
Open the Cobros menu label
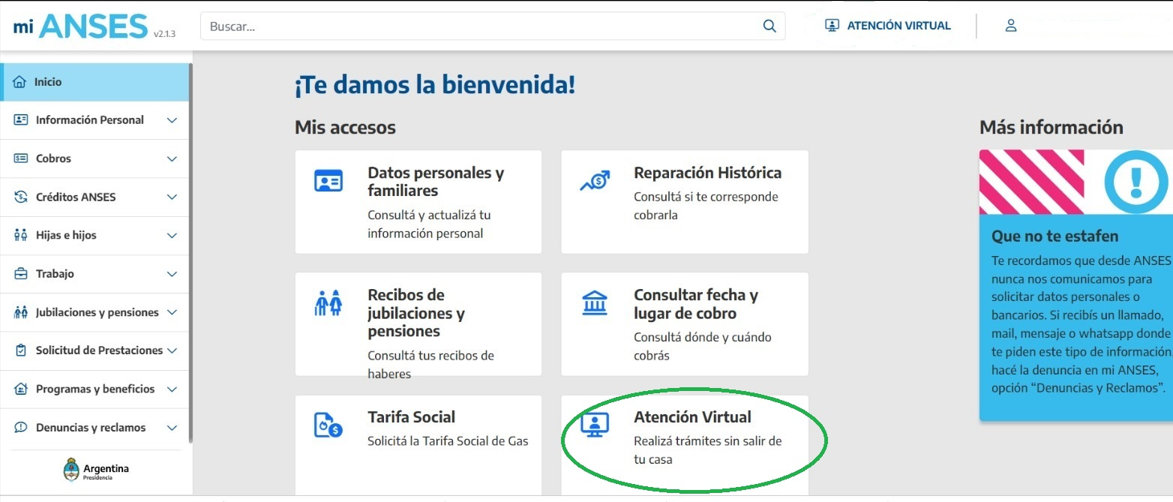pos(53,159)
